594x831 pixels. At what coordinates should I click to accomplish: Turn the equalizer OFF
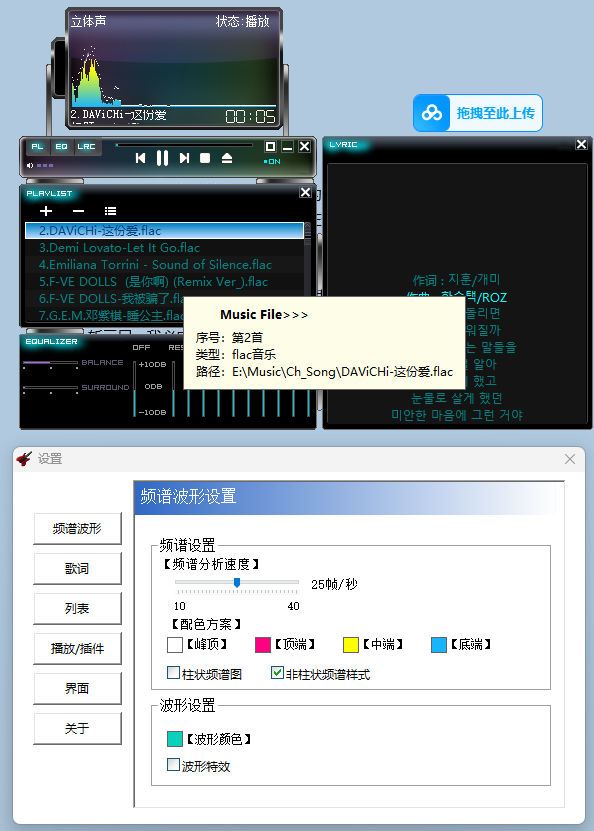tap(141, 347)
